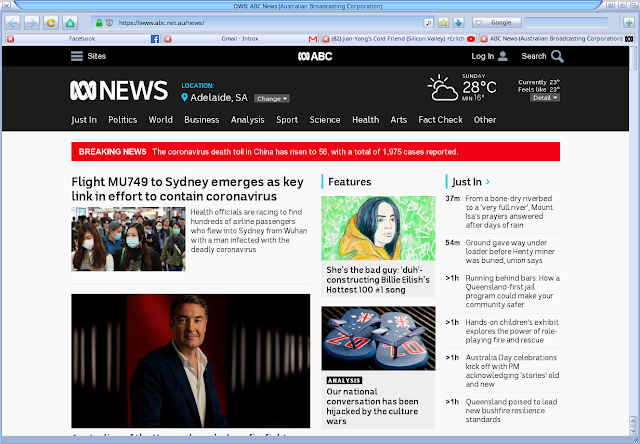
Task: Open the Fact Check section
Action: pos(440,120)
